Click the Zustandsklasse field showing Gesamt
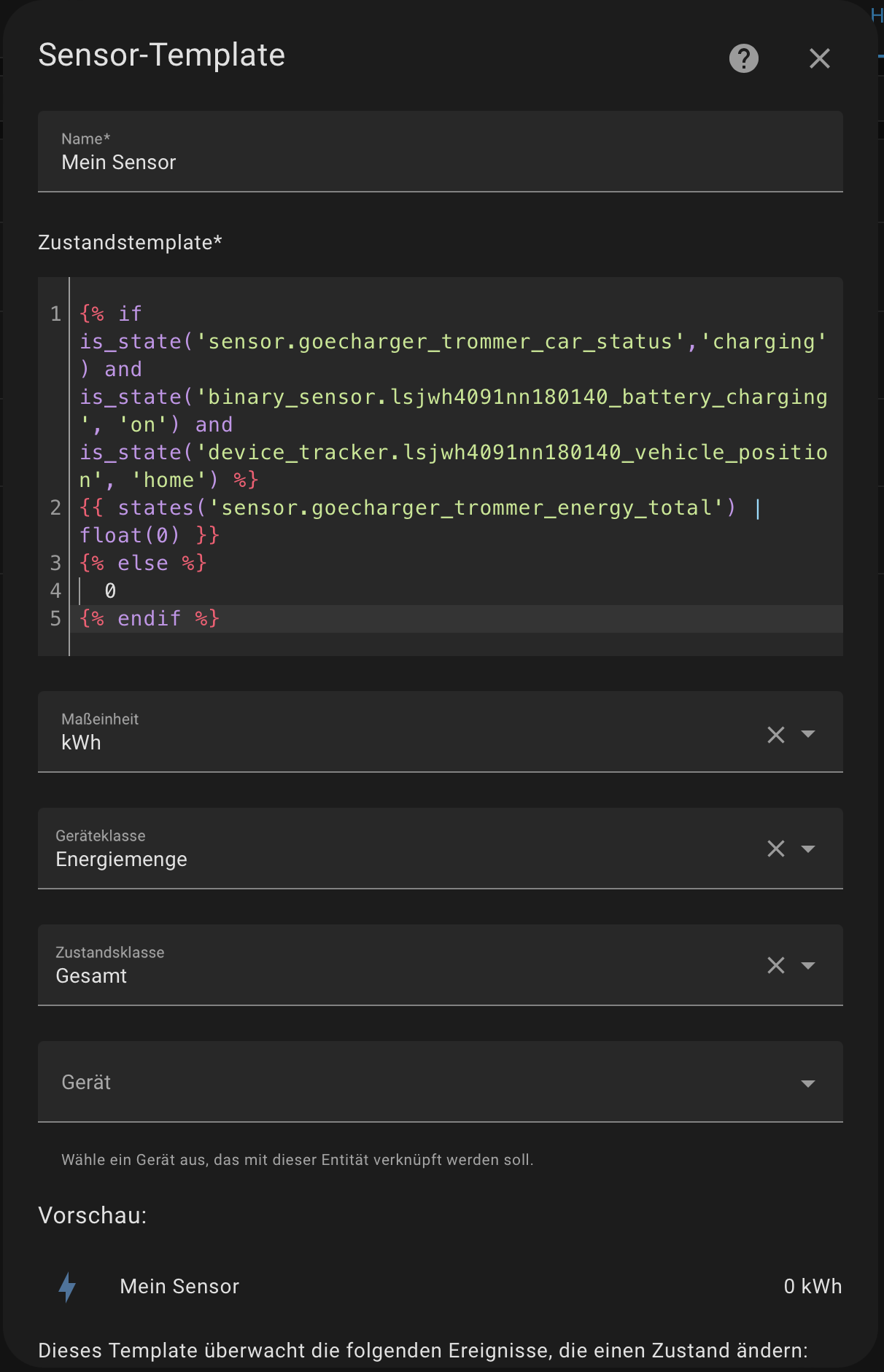The image size is (884, 1372). pyautogui.click(x=441, y=965)
